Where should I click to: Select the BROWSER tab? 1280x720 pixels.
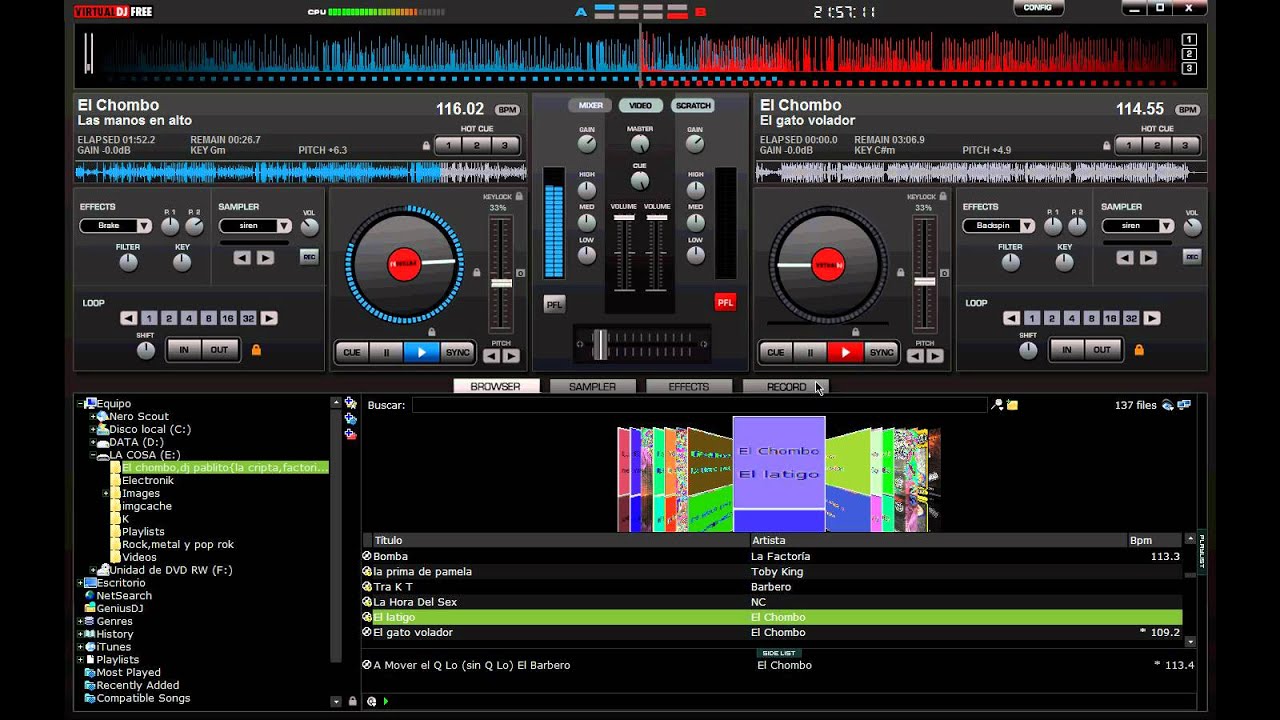(x=496, y=387)
